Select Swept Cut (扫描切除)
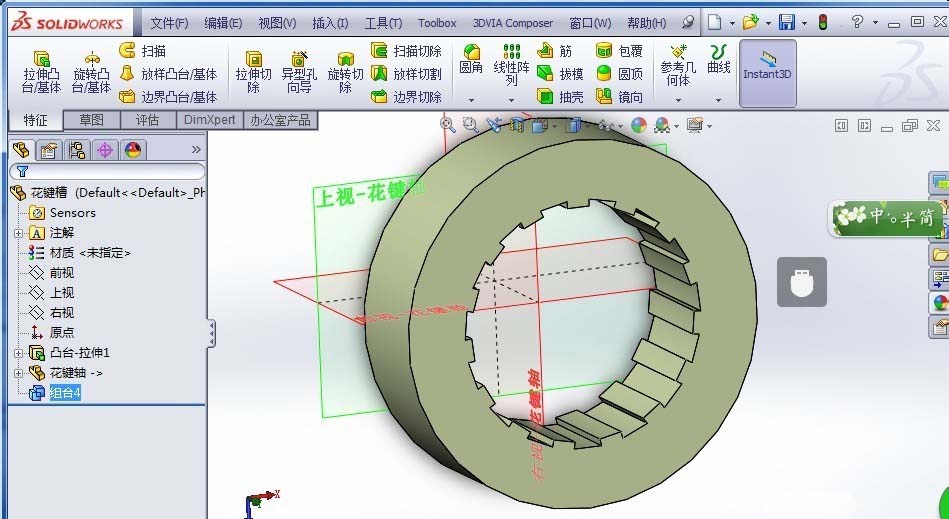Viewport: 949px width, 519px height. pos(406,51)
